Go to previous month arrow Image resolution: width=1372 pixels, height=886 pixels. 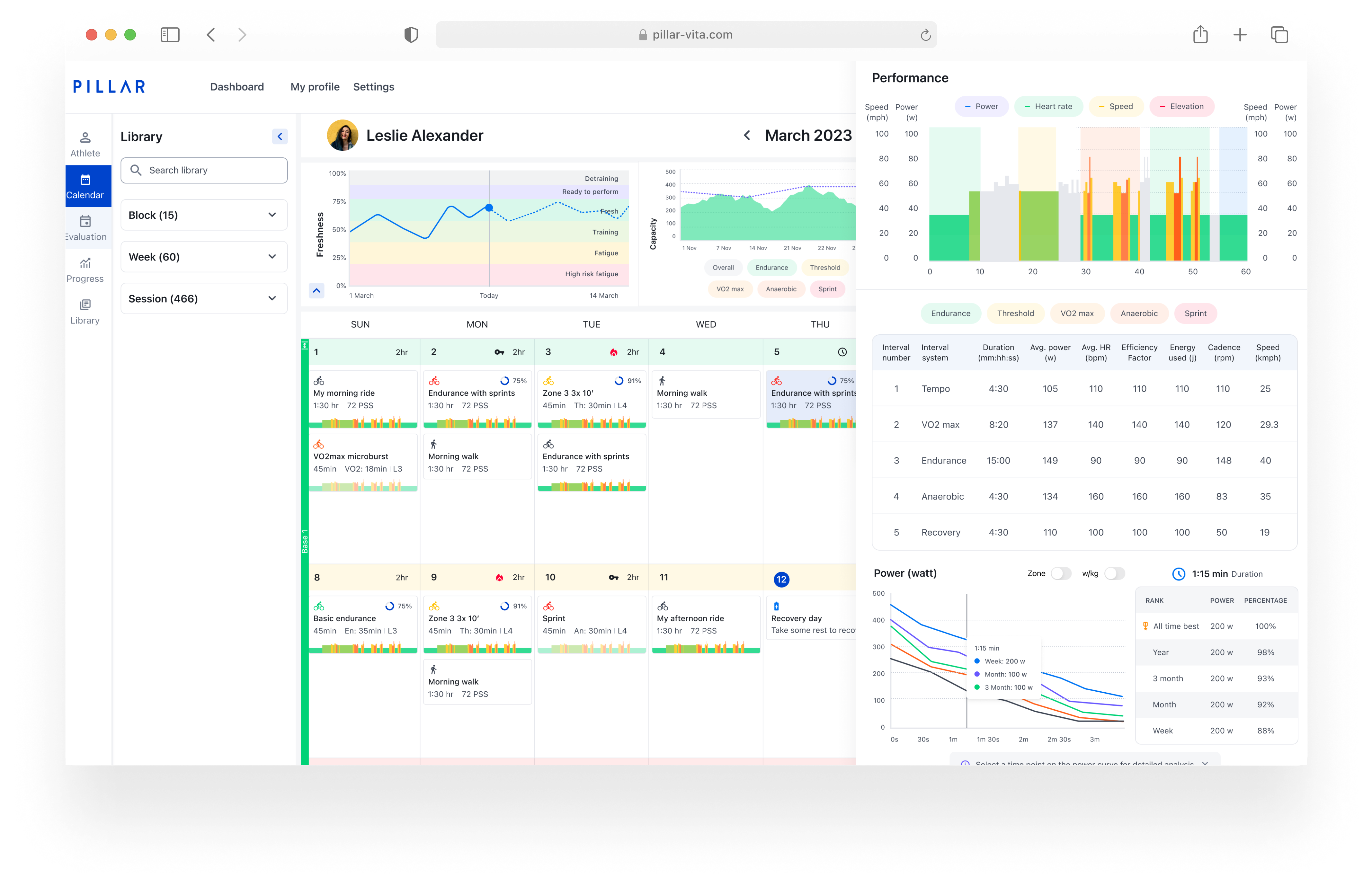[747, 136]
